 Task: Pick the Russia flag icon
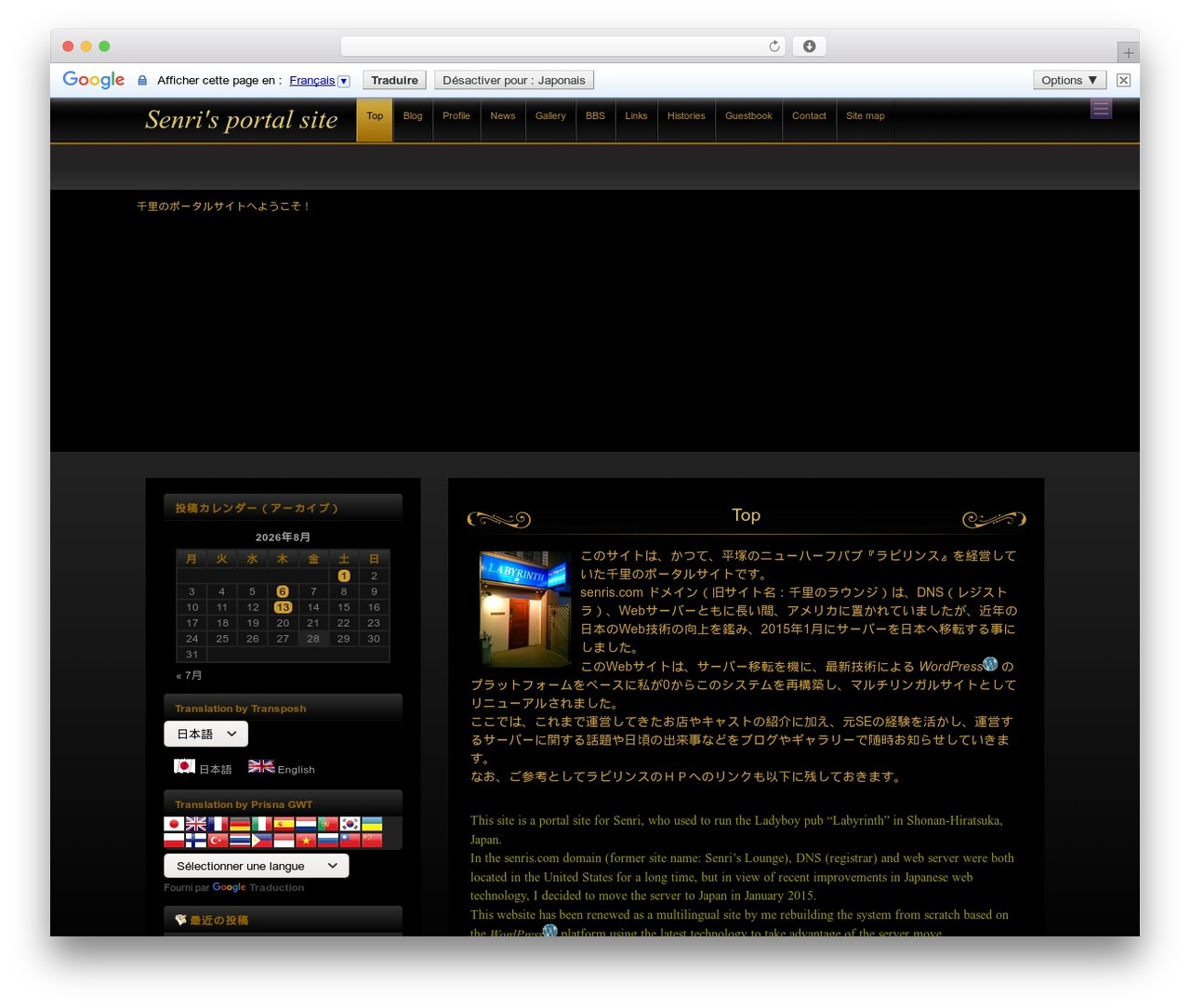[327, 840]
